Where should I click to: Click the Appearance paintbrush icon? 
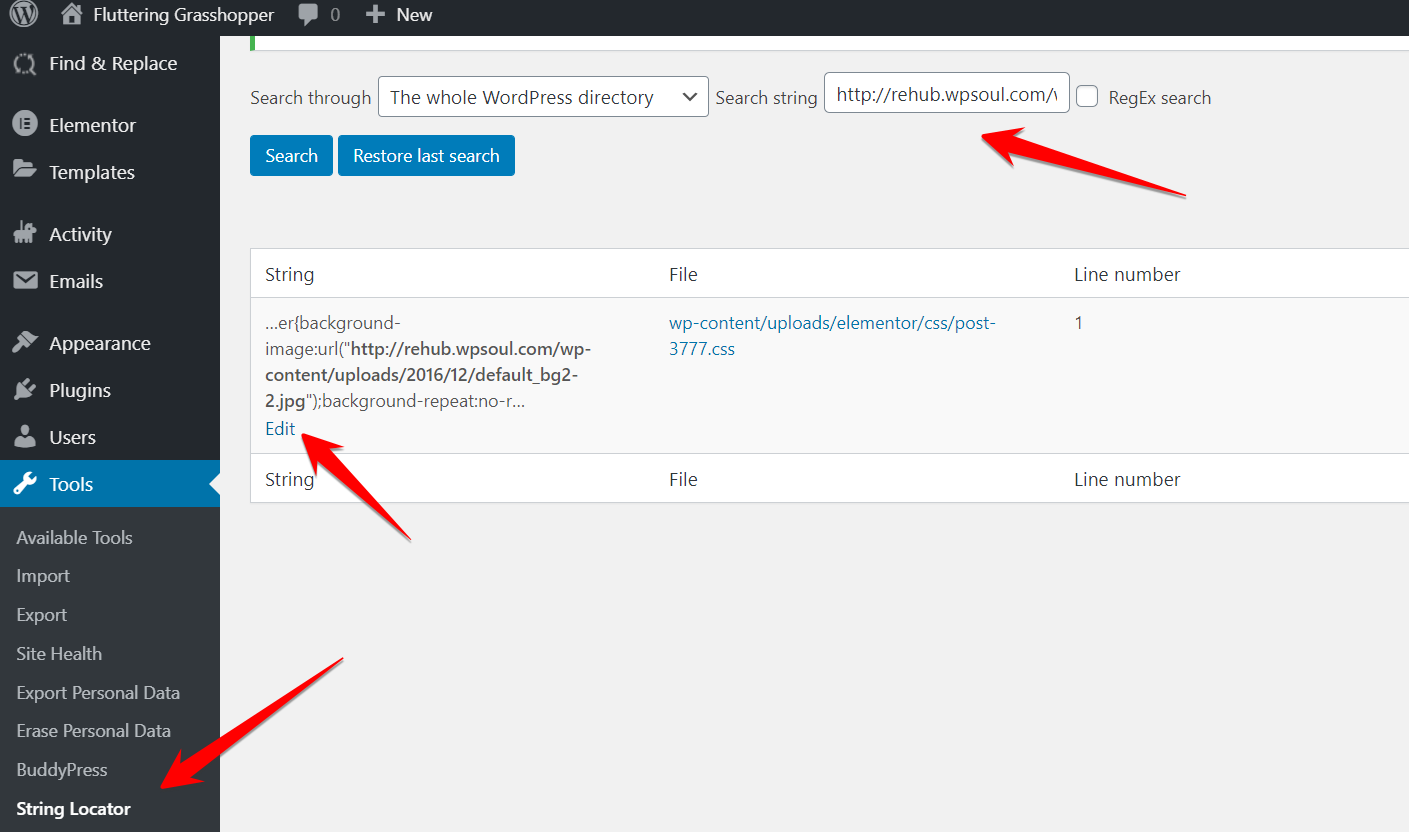point(25,343)
